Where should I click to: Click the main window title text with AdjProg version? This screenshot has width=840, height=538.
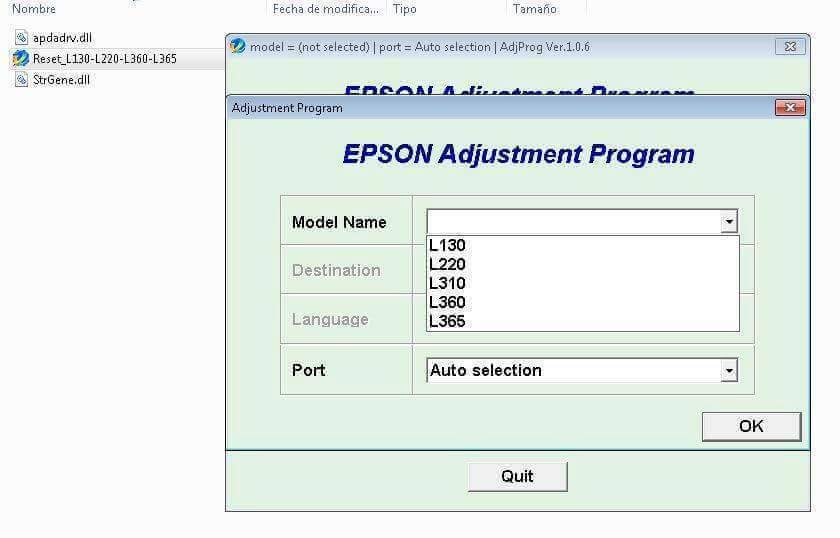(420, 47)
